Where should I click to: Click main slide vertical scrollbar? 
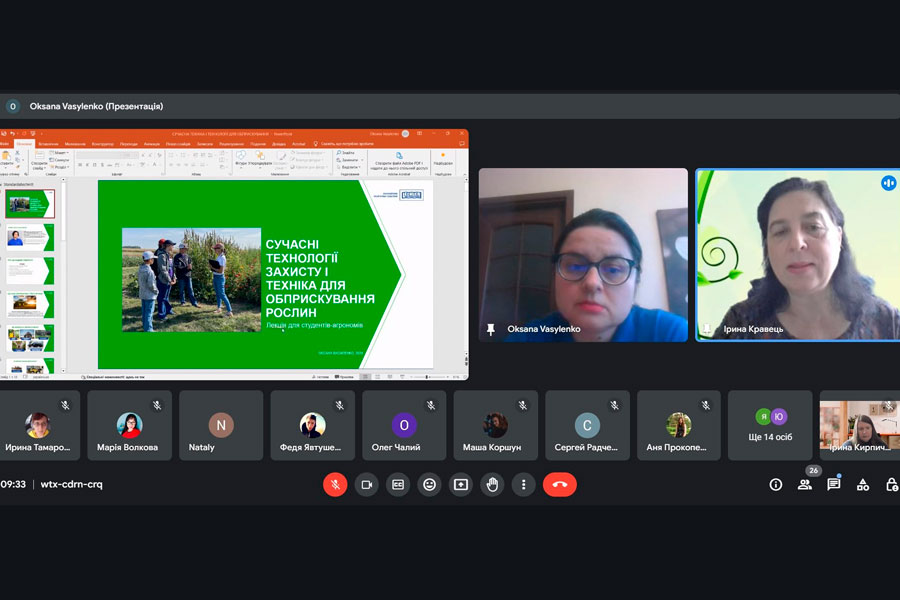coord(465,270)
